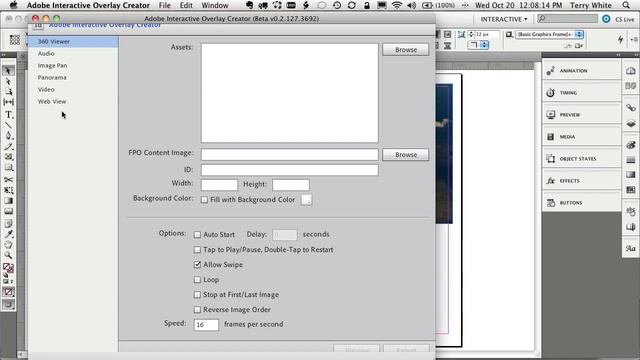
Task: Open the Preview panel
Action: point(581,115)
